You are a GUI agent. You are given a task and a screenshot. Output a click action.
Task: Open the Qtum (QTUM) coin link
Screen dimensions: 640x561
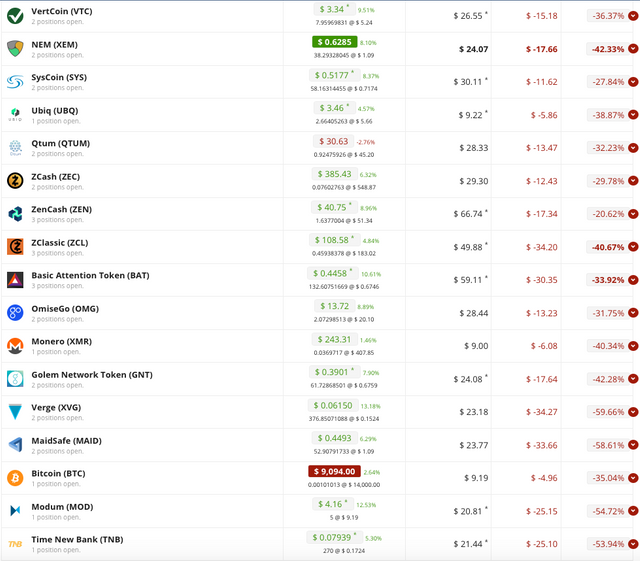tap(63, 142)
